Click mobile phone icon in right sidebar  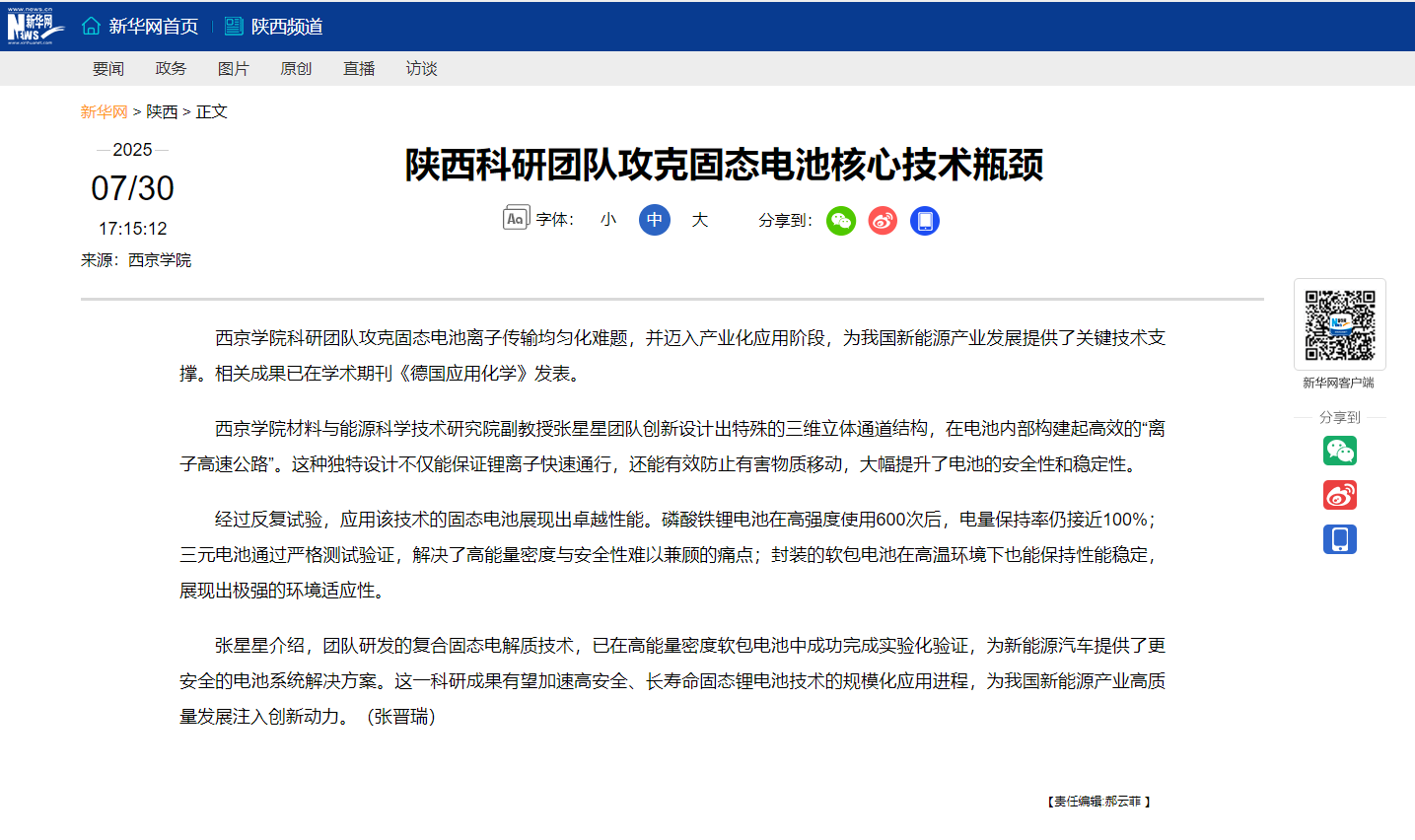pos(1340,539)
